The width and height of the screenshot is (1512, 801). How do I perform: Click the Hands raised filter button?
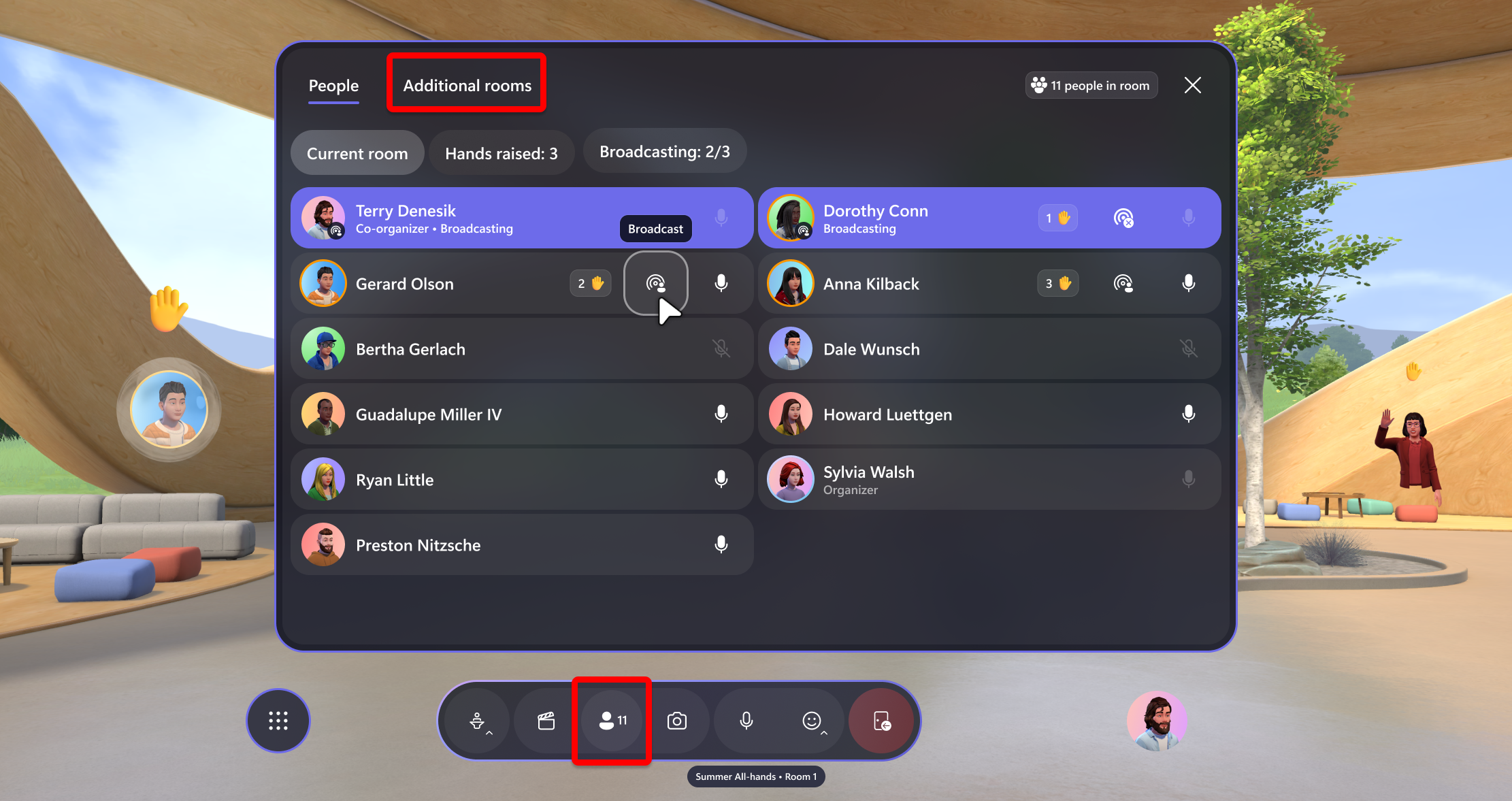click(502, 153)
